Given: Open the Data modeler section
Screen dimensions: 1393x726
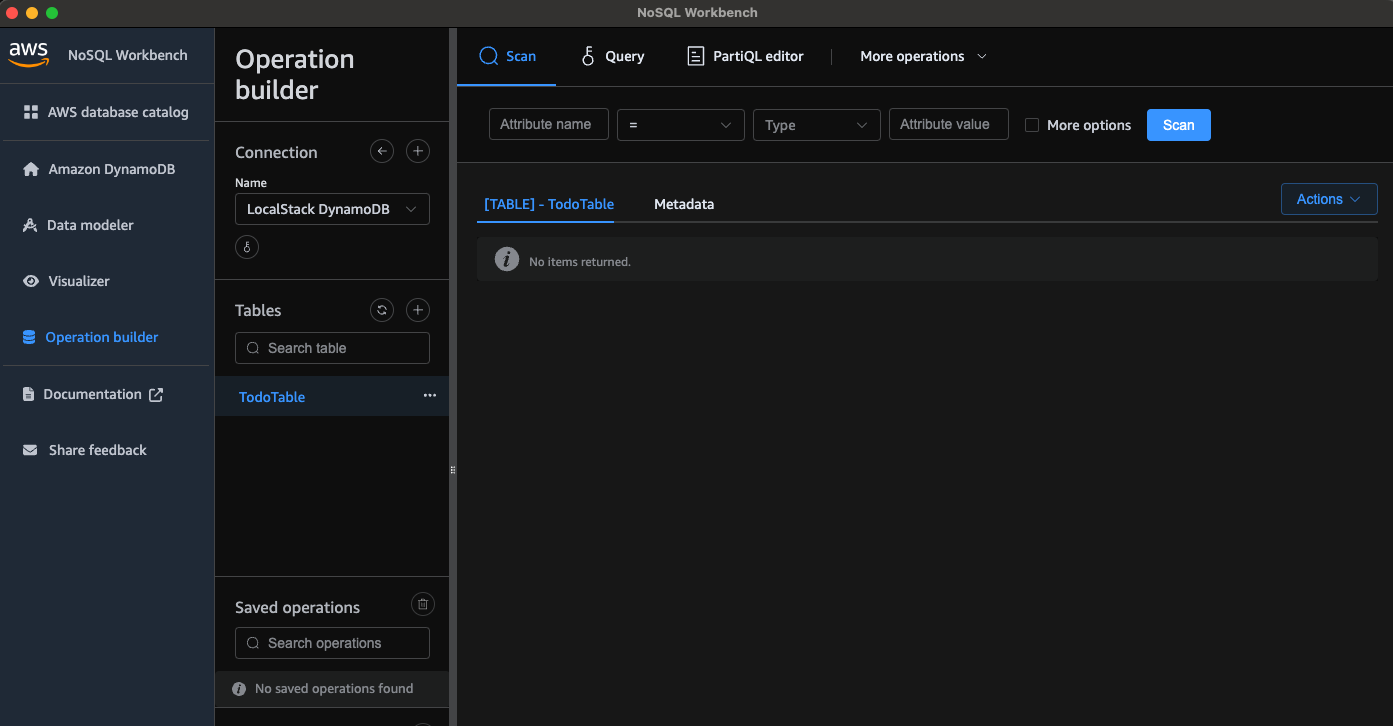Looking at the screenshot, I should 78,225.
